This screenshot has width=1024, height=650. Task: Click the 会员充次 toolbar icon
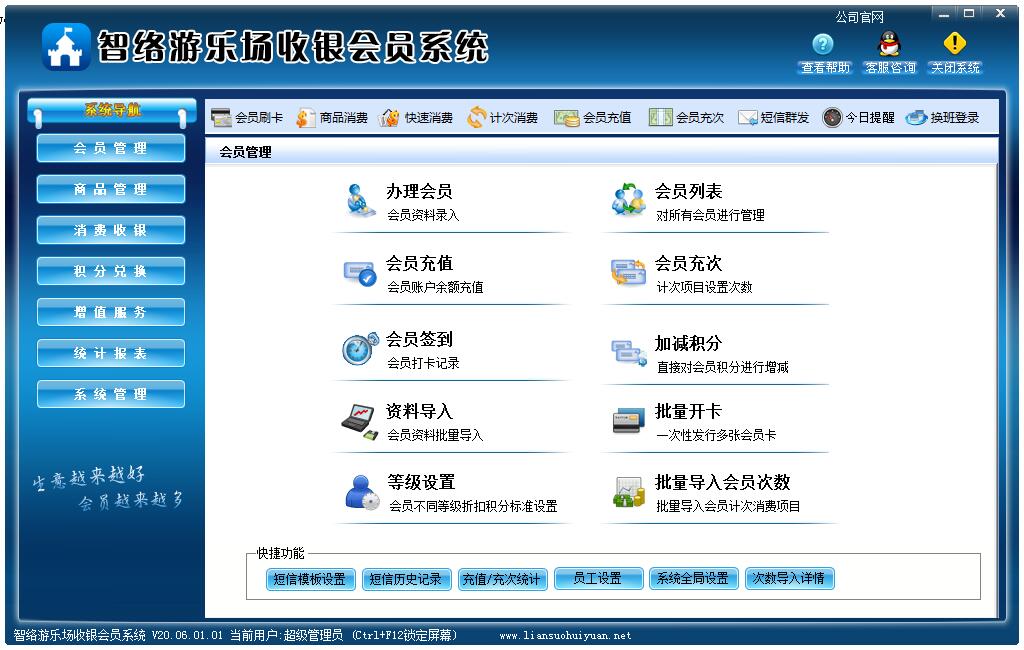click(660, 118)
